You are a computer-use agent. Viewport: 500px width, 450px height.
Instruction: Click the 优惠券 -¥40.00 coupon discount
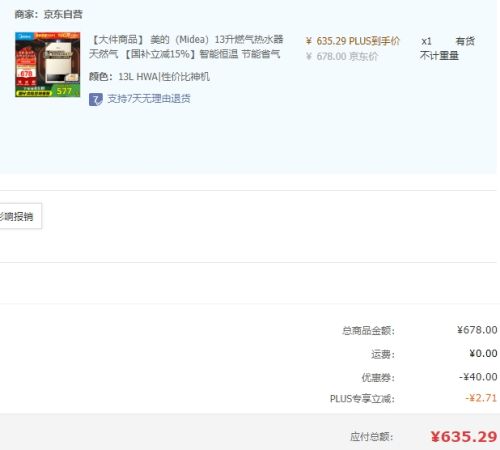pos(478,377)
